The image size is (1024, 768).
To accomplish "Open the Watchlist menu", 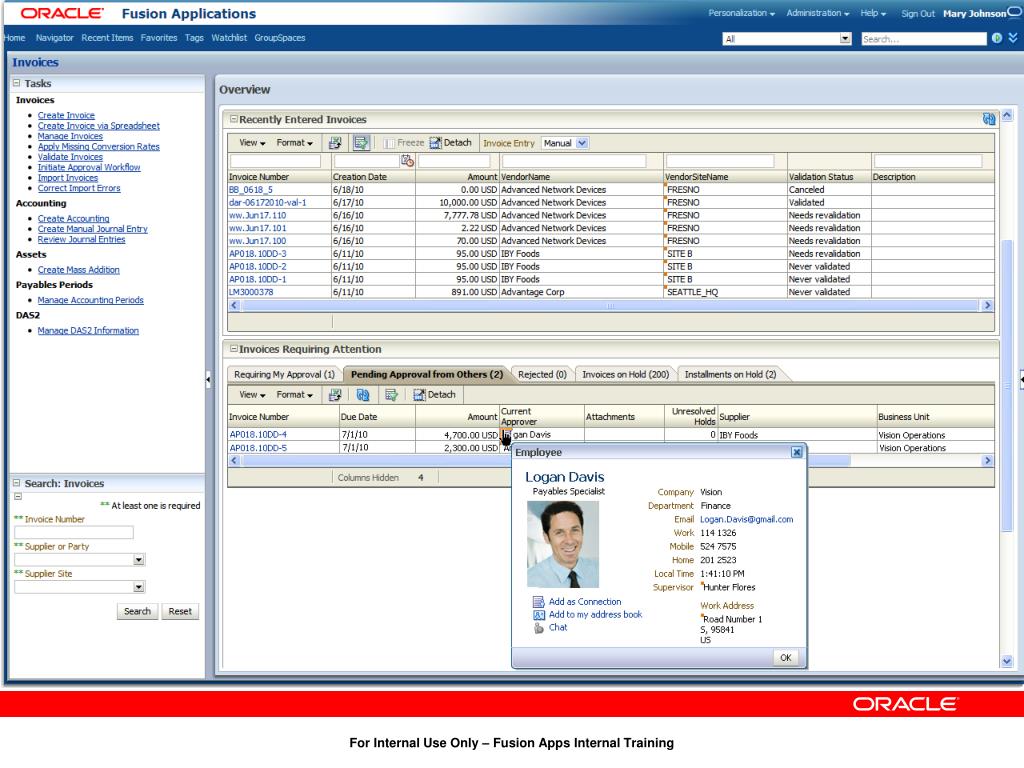I will pyautogui.click(x=229, y=38).
